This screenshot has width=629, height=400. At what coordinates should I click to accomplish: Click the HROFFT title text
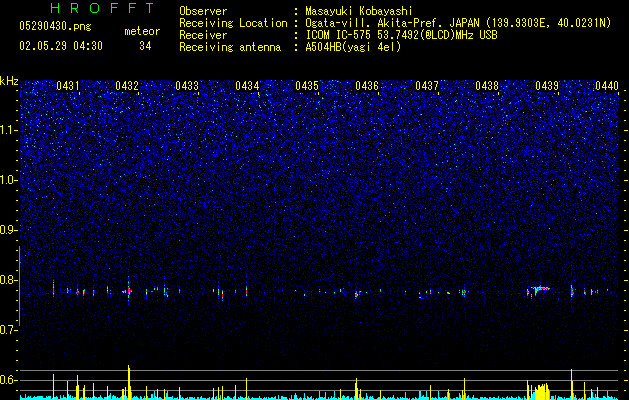[x=103, y=8]
